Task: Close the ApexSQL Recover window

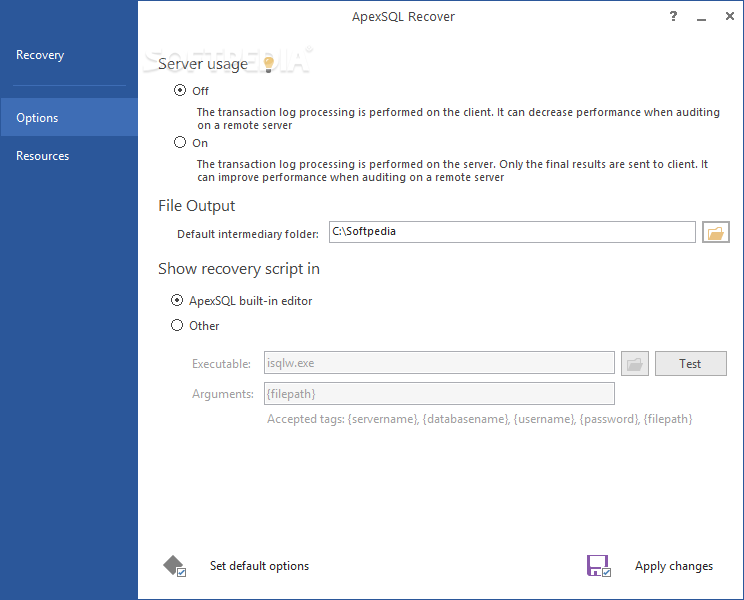Action: (x=730, y=17)
